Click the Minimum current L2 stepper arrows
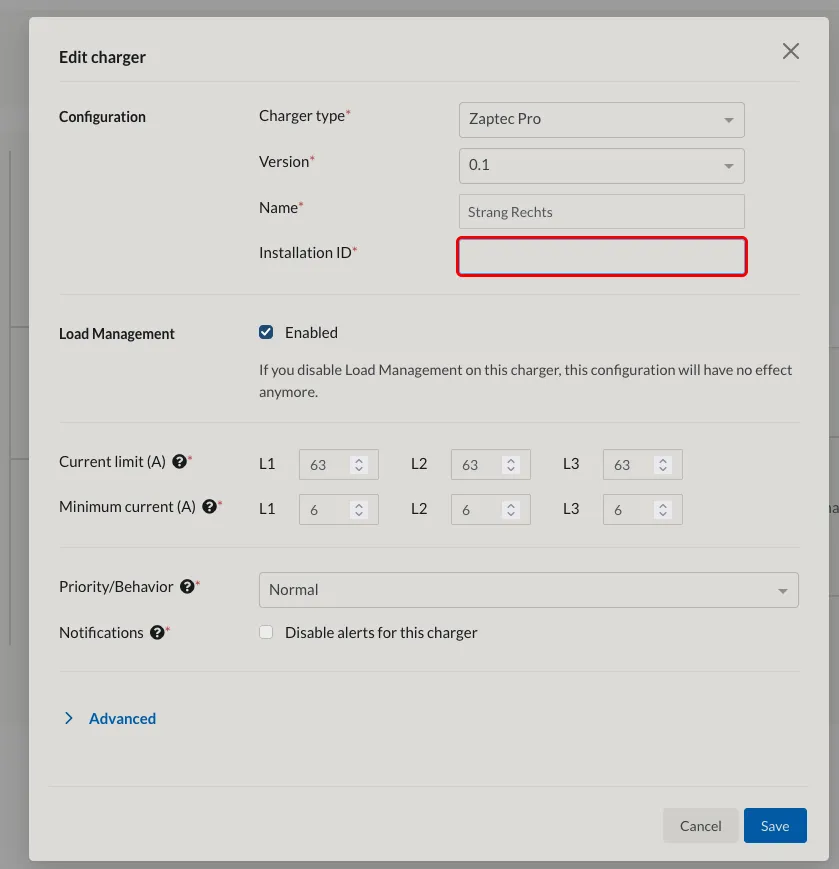 [511, 509]
